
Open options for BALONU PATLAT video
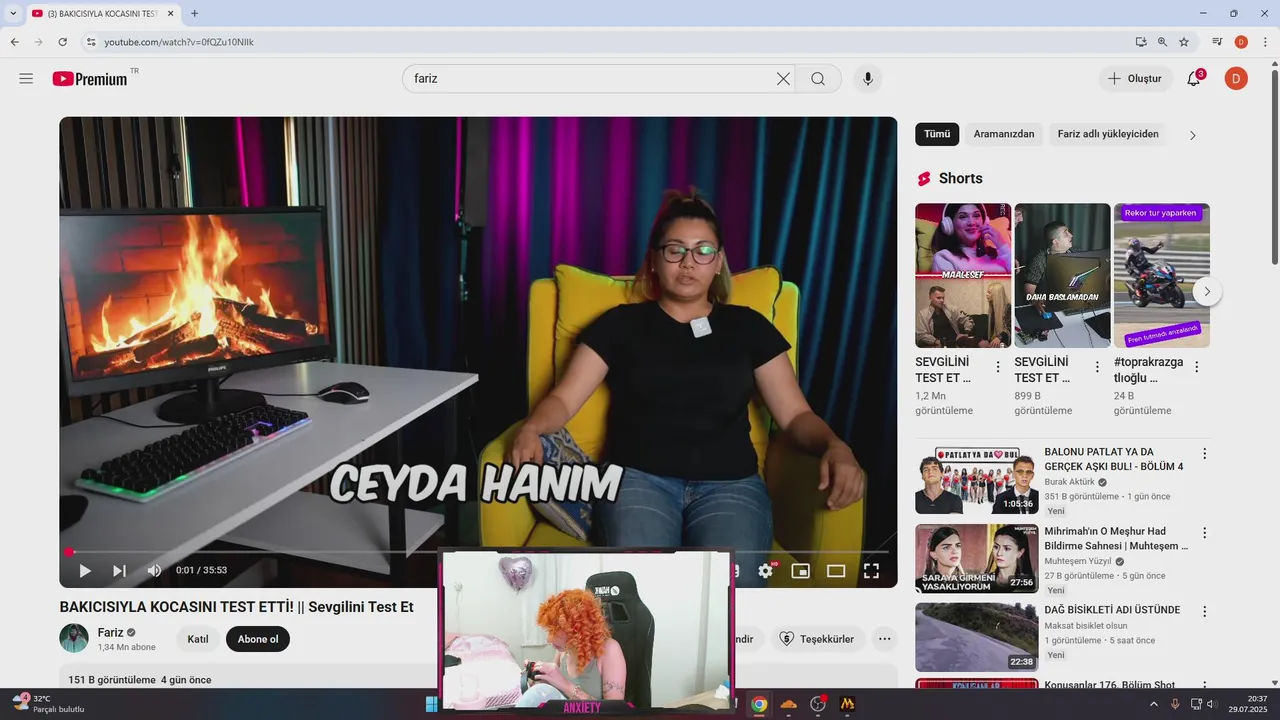point(1205,454)
